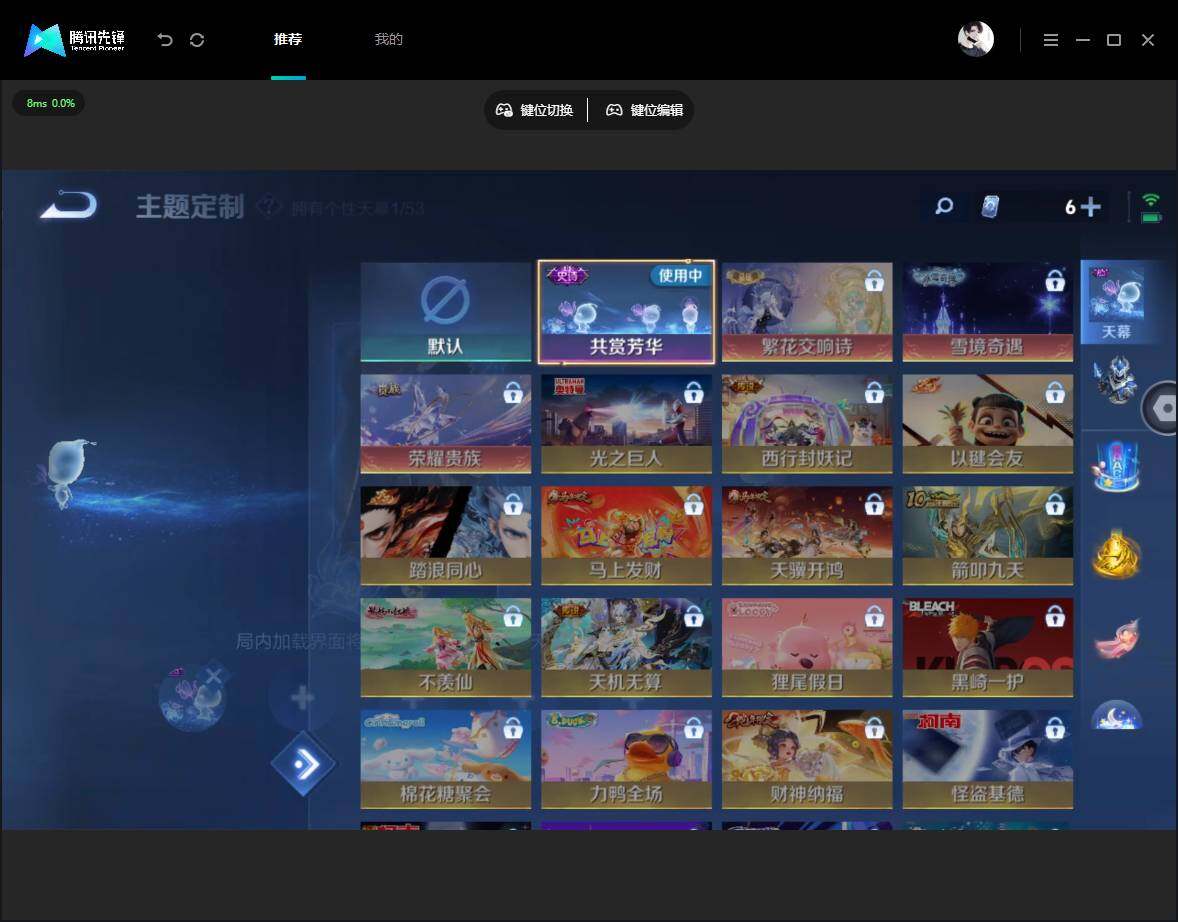Click the 使用中 badge on 共赏芳华

(x=680, y=276)
